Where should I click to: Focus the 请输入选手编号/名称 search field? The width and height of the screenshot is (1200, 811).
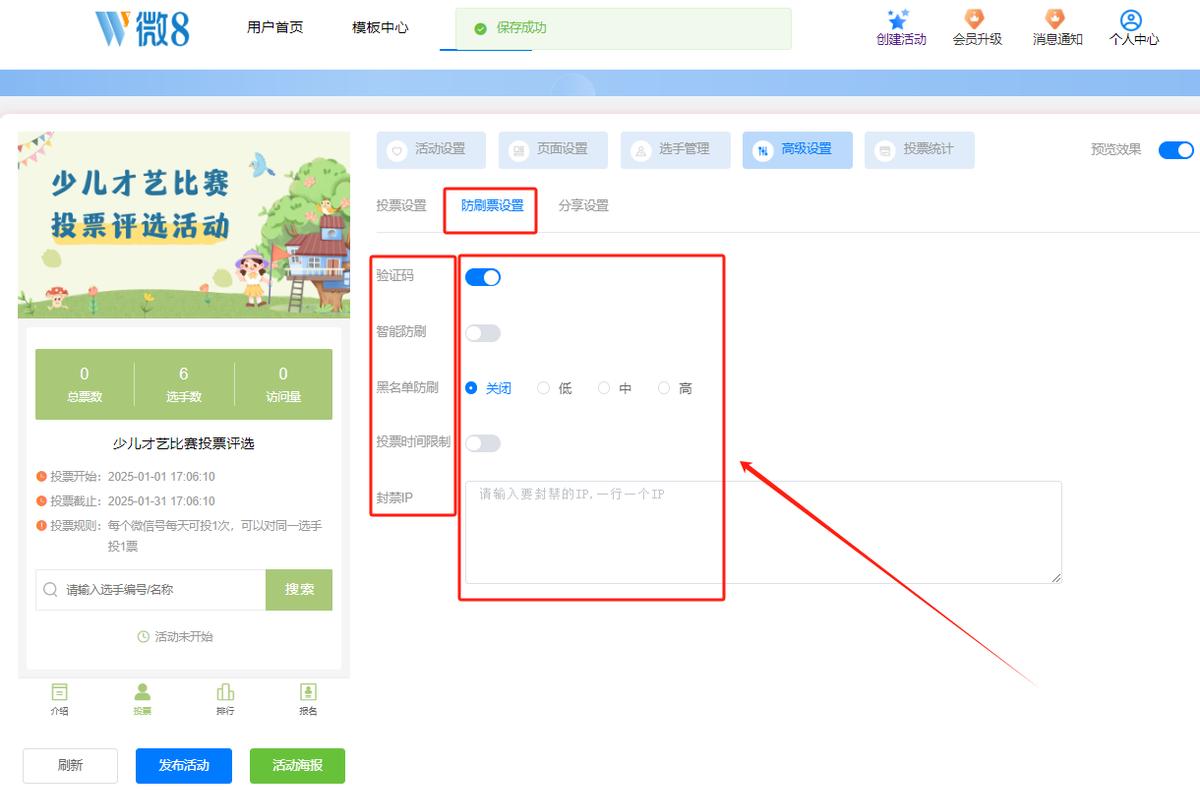click(151, 590)
